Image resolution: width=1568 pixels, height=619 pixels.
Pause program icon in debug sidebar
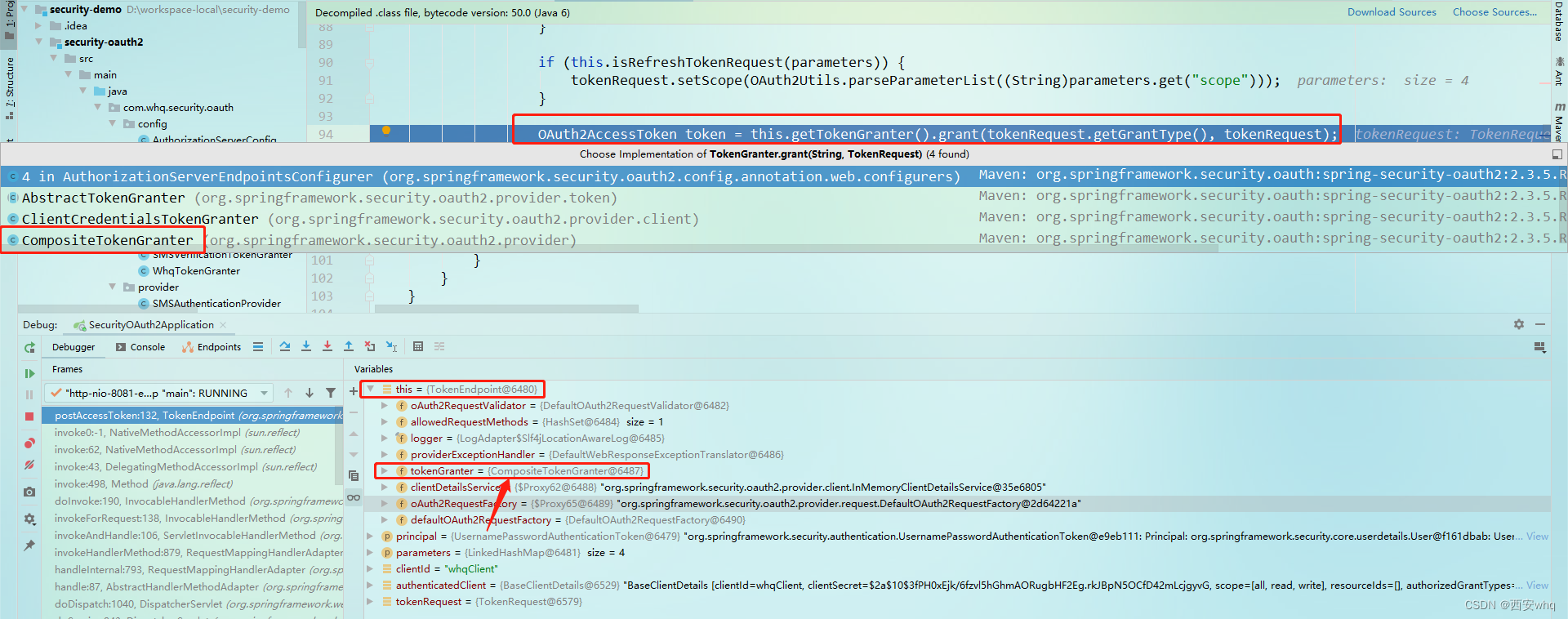pyautogui.click(x=29, y=395)
